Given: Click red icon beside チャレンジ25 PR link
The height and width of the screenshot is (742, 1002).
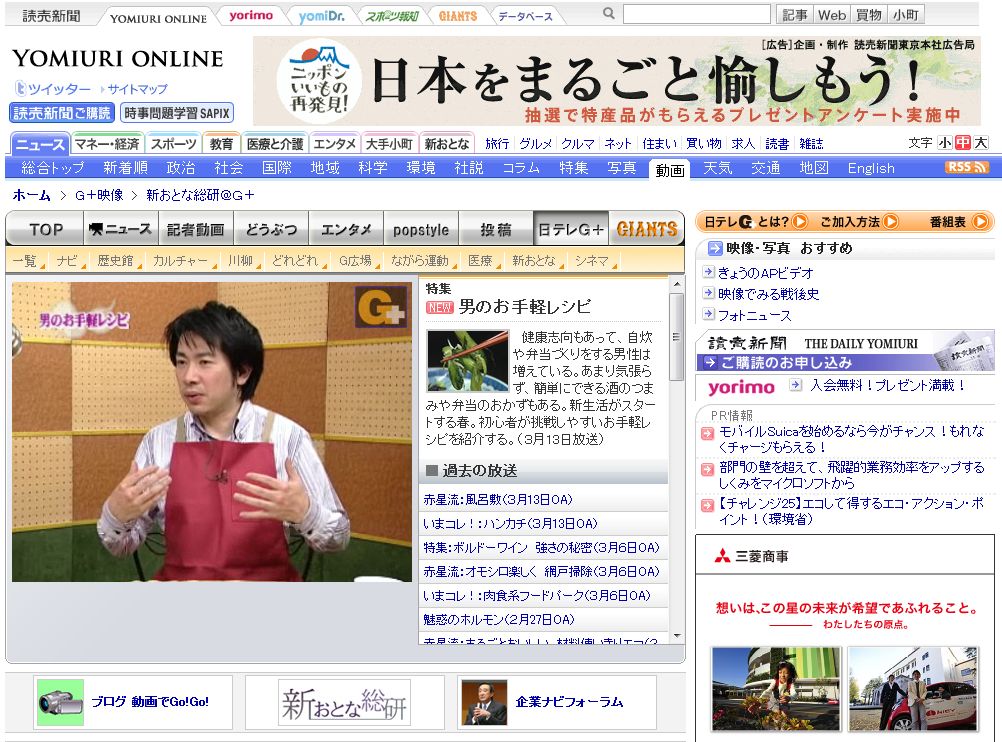Looking at the screenshot, I should [x=707, y=506].
